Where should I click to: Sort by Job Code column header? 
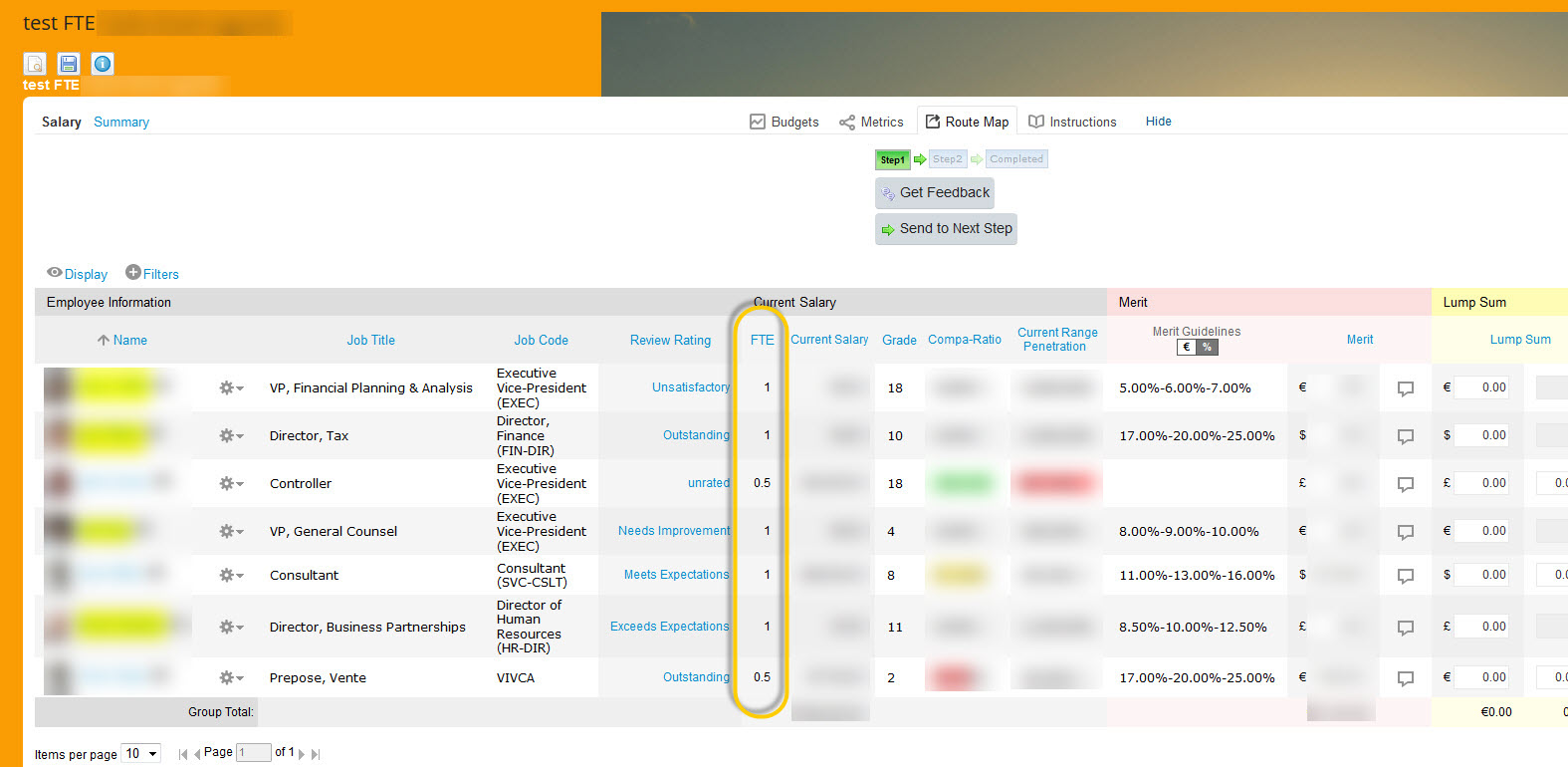[x=541, y=340]
